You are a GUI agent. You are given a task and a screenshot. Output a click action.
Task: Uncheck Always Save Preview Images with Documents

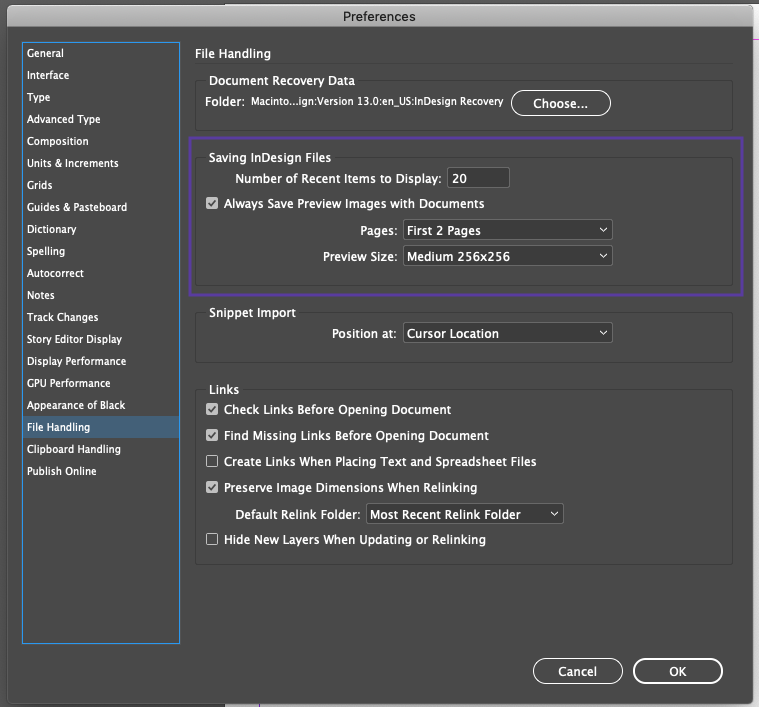point(212,204)
